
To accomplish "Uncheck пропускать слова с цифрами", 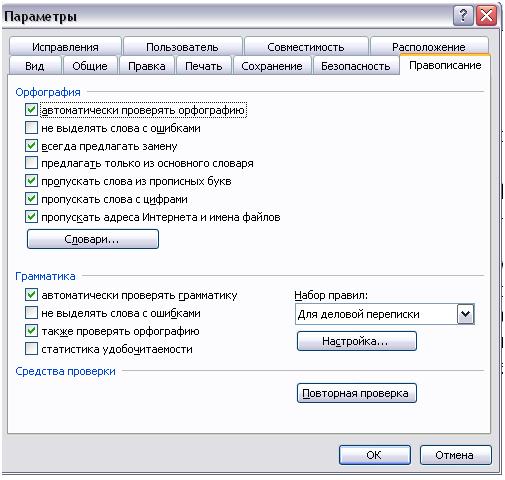I will point(31,199).
